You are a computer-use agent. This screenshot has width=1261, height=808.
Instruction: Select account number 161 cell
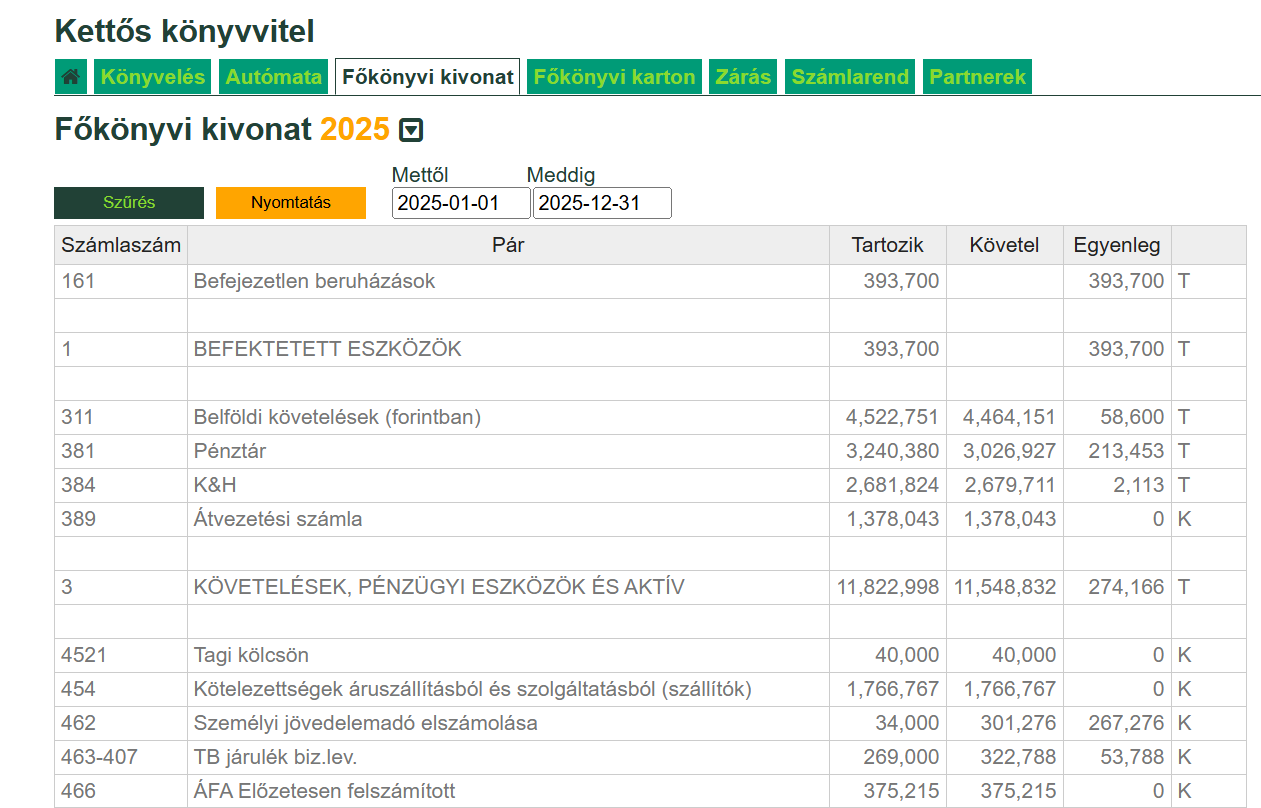[x=121, y=281]
